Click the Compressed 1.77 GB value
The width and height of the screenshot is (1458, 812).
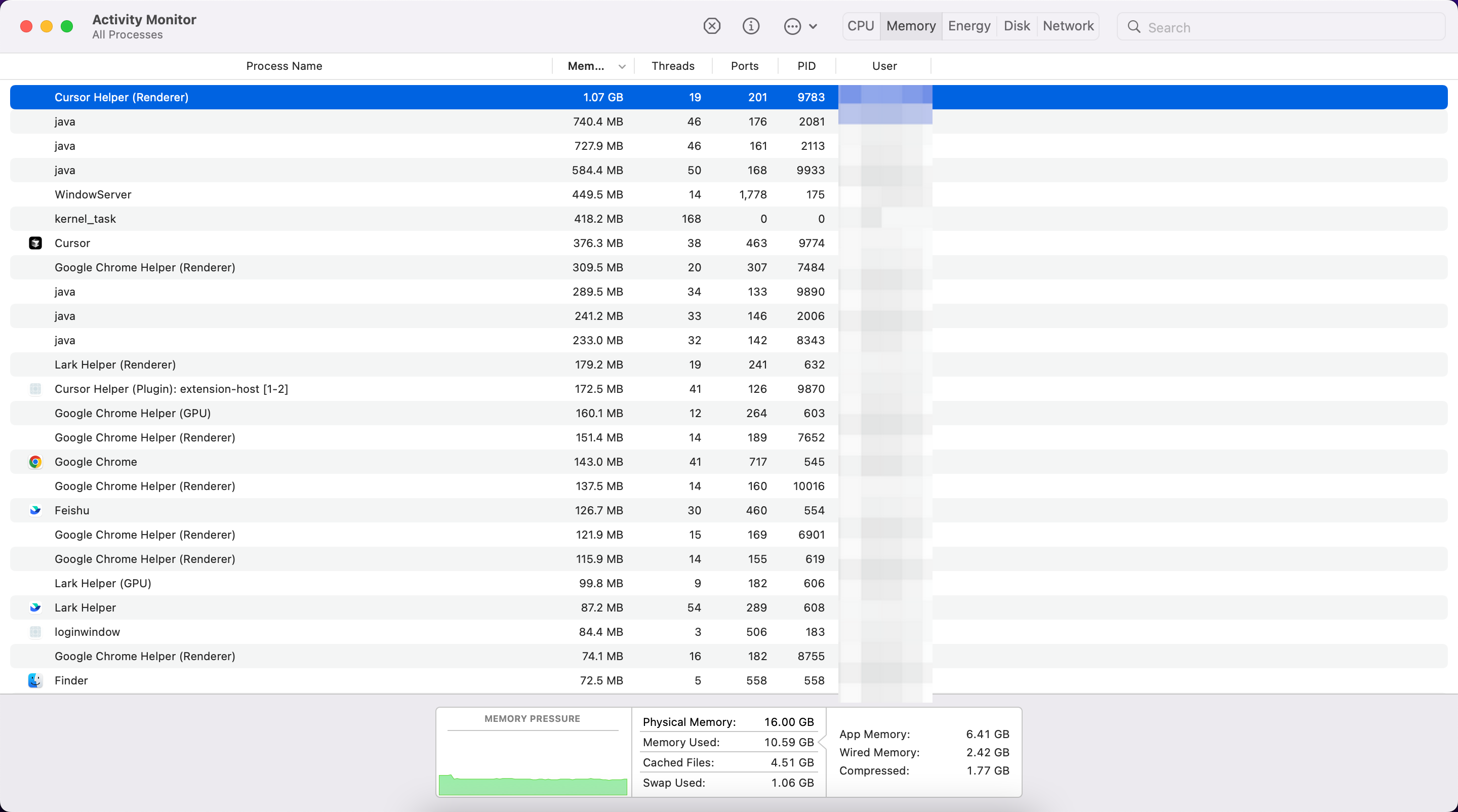987,772
